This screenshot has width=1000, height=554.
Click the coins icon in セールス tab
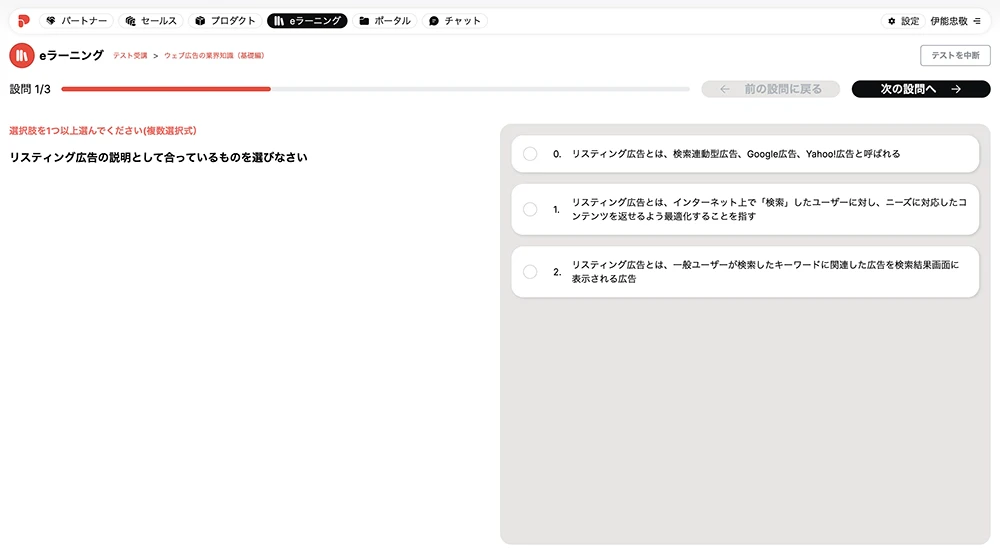tap(131, 21)
